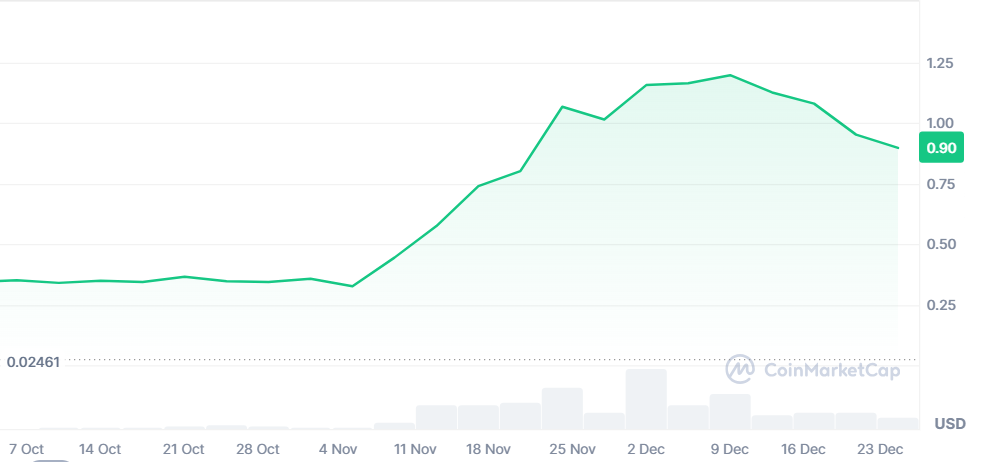
Task: Click the tallest volume bar near 2 Dec
Action: click(646, 400)
